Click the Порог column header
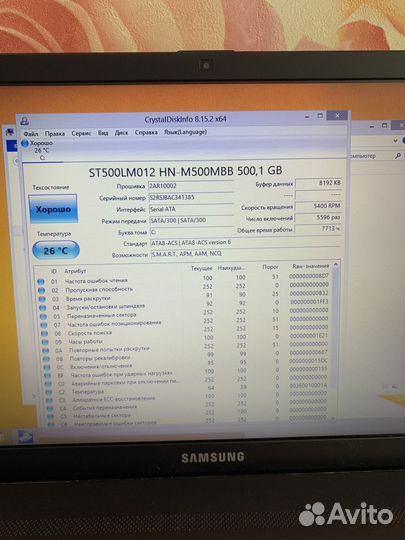 coord(270,267)
